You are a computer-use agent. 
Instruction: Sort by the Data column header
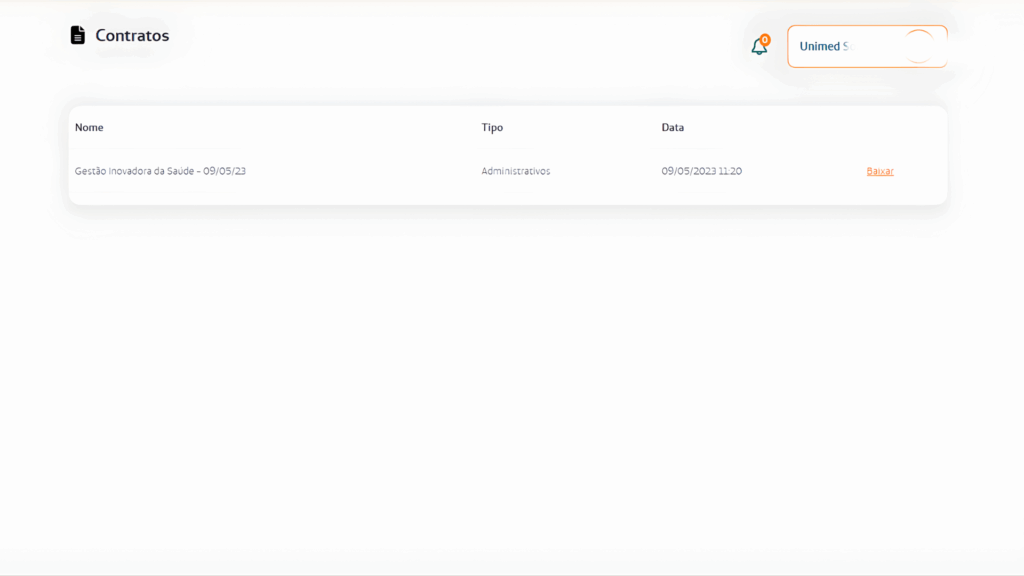click(x=673, y=128)
